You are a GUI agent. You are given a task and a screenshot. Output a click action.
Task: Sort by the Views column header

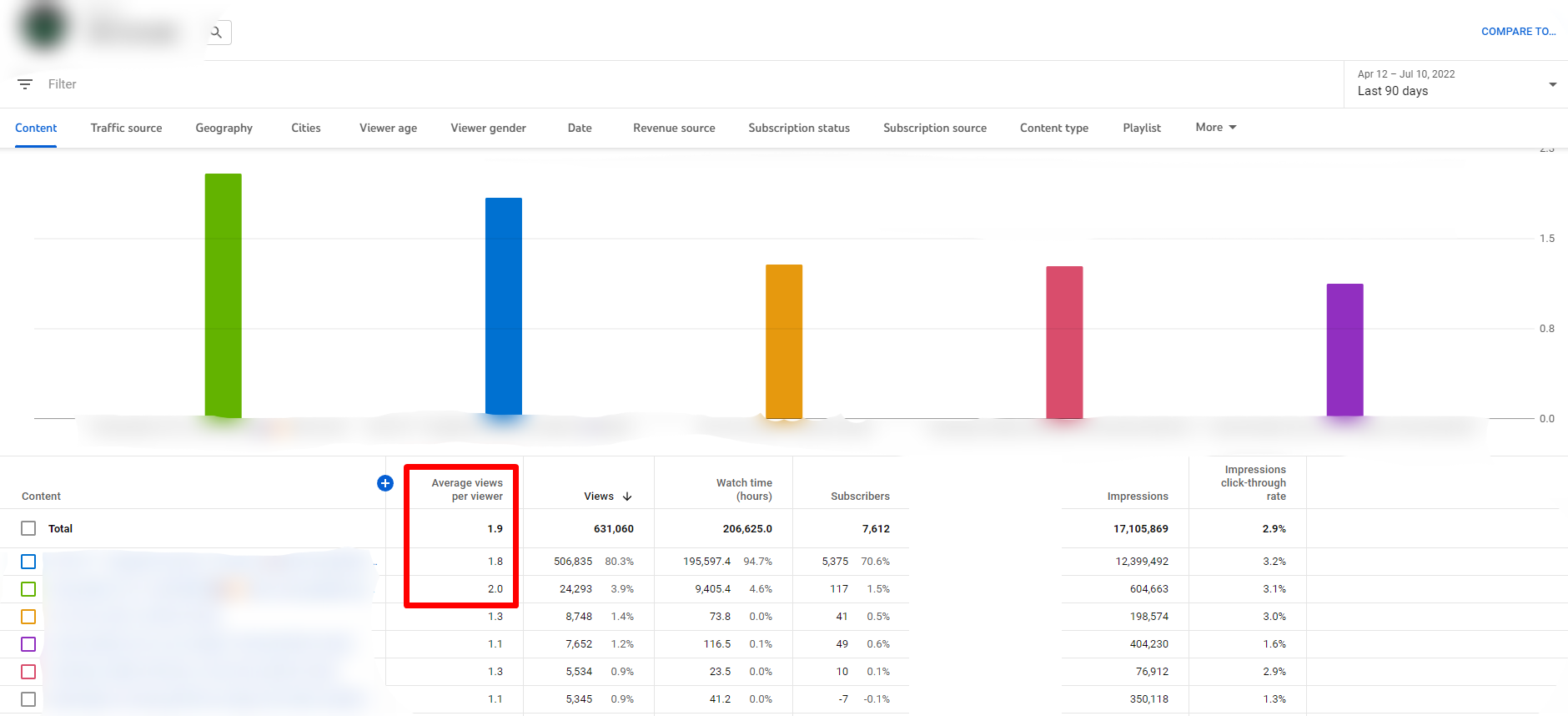pyautogui.click(x=599, y=497)
